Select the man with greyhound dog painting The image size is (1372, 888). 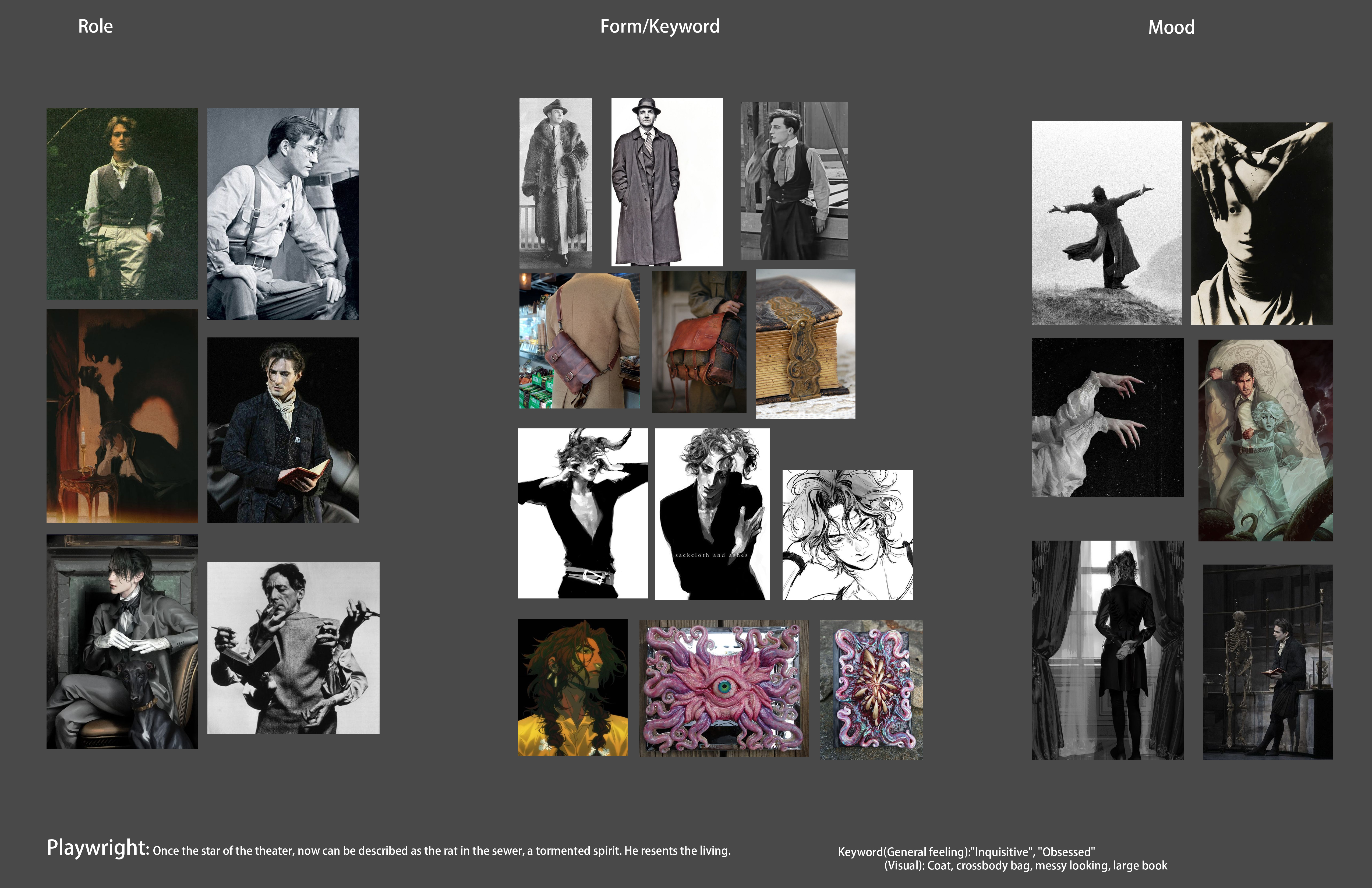(122, 641)
